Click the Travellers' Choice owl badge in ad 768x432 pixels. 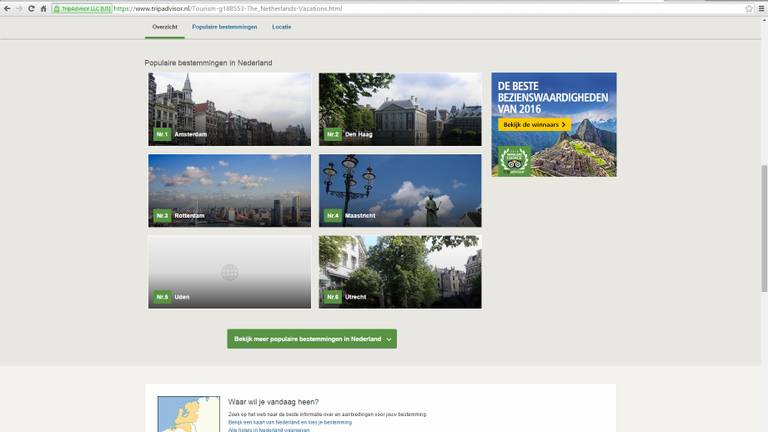(514, 161)
